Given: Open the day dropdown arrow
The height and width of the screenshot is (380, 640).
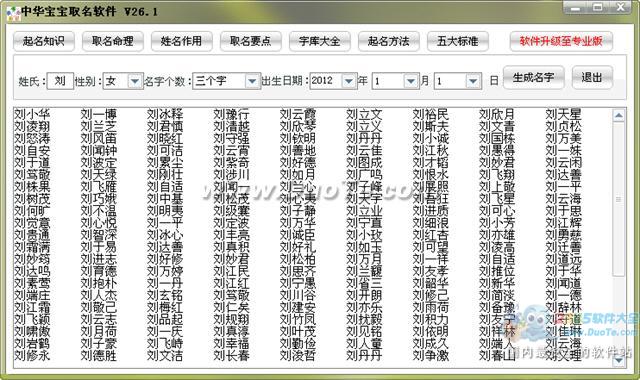Looking at the screenshot, I should coord(473,81).
